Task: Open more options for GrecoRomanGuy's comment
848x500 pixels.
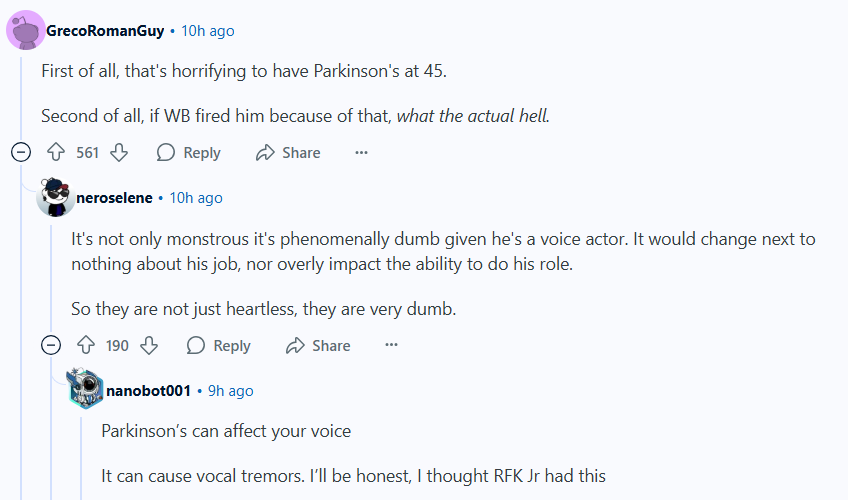Action: [x=361, y=153]
